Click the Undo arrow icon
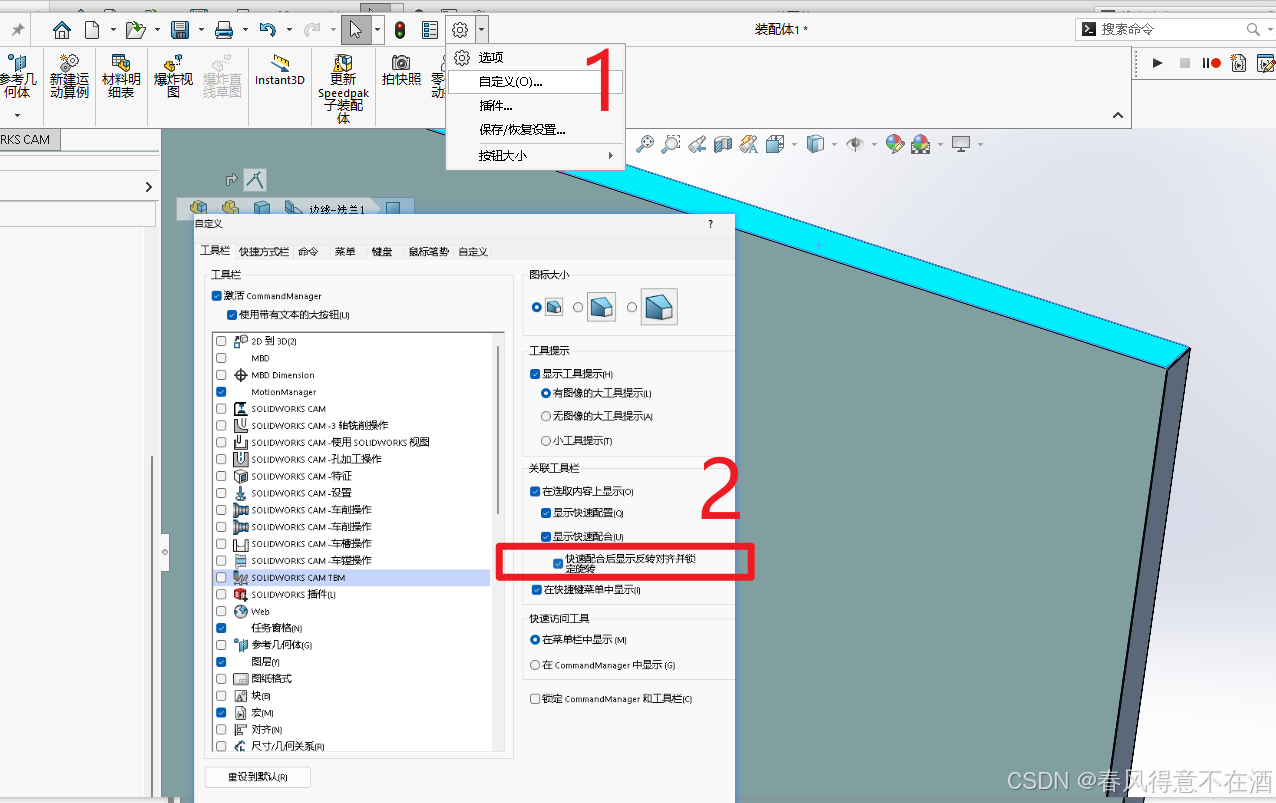Screen dimensions: 1276x803 [267, 30]
